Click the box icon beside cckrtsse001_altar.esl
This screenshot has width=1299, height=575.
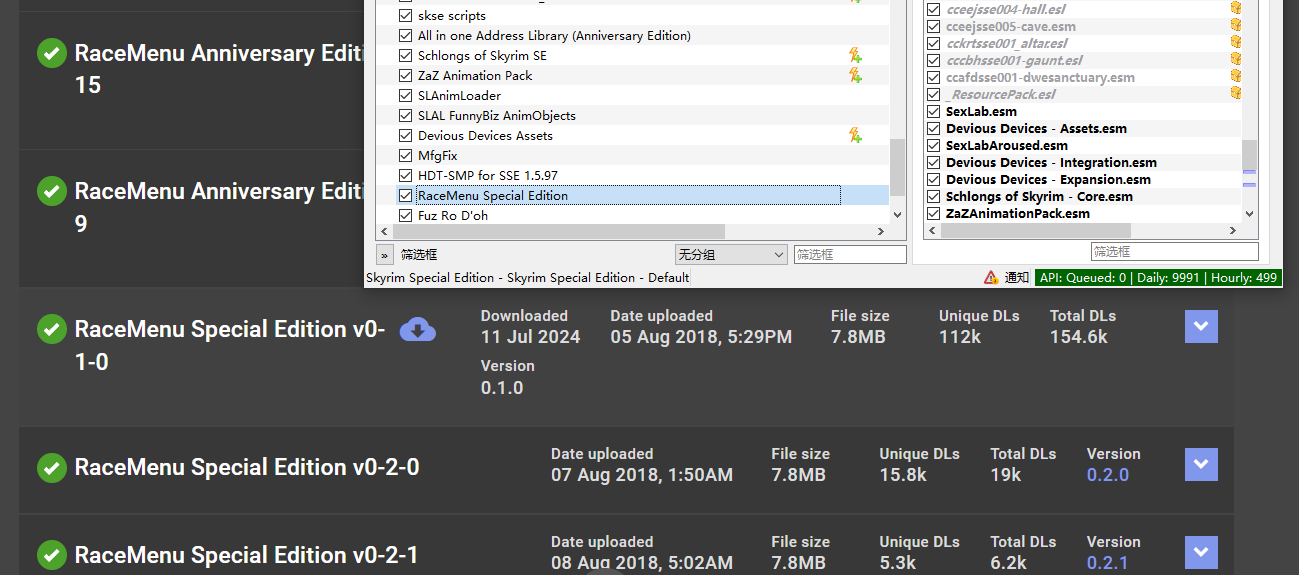(x=1235, y=43)
